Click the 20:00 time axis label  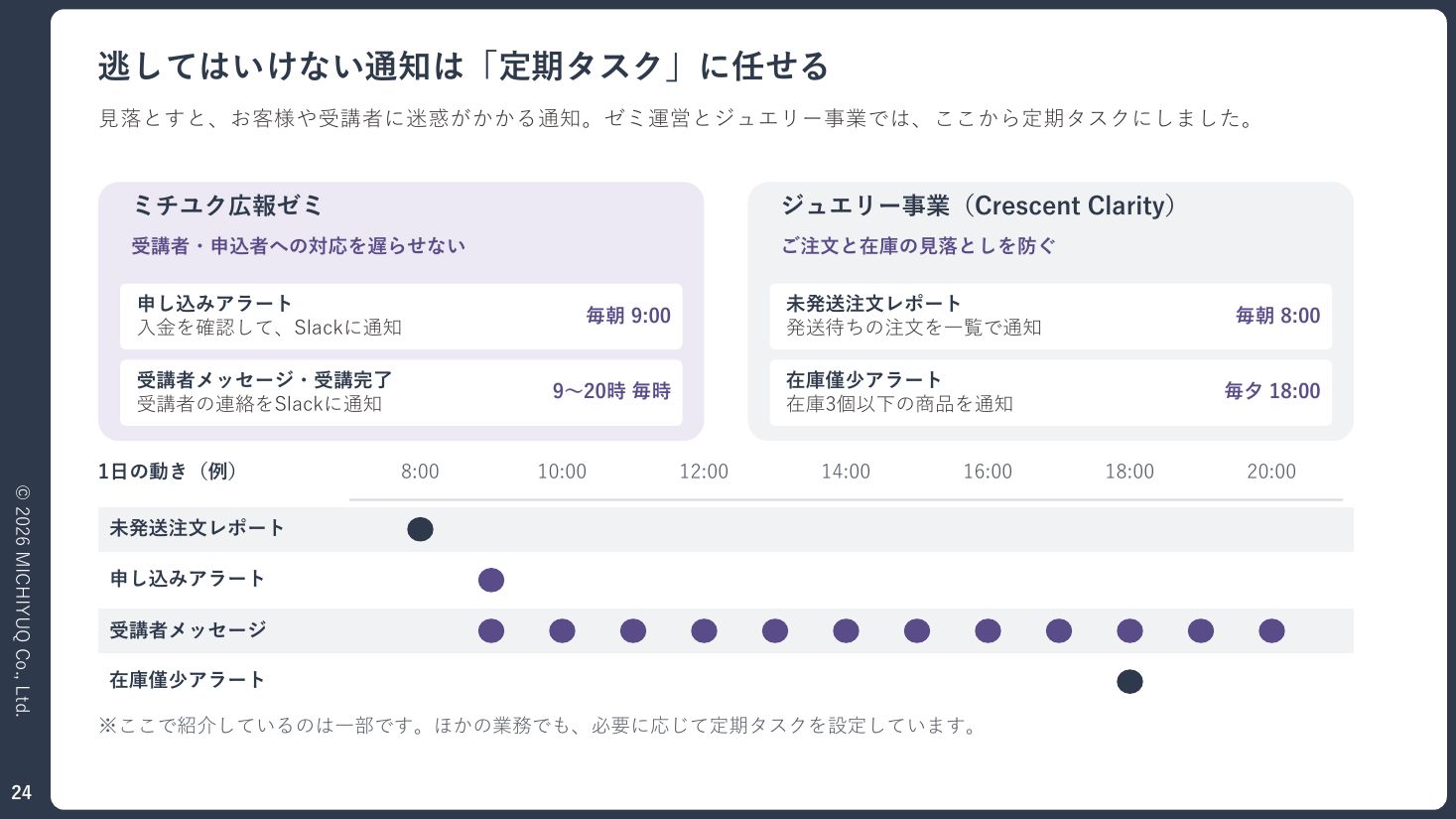click(1271, 472)
